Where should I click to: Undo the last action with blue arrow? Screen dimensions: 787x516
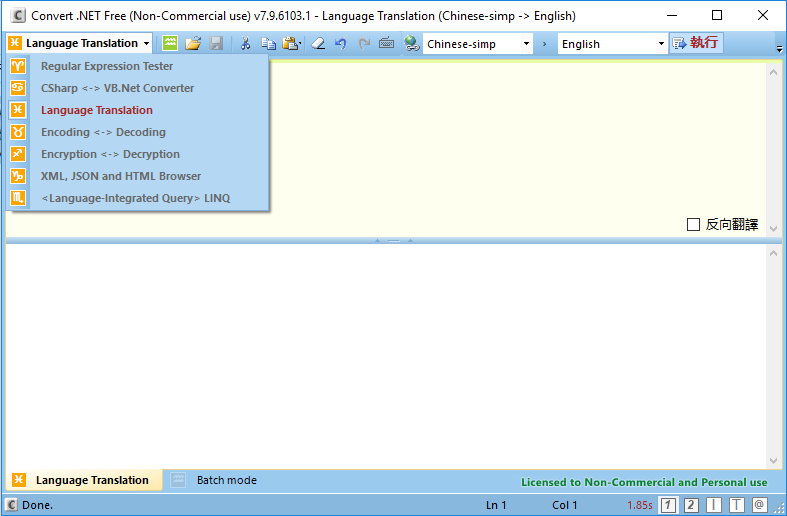coord(341,44)
